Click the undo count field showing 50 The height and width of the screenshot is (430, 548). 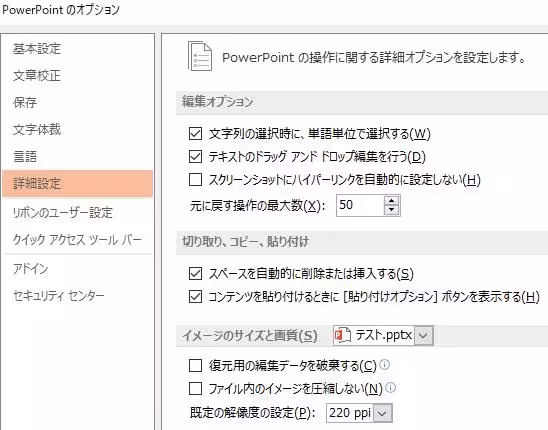tap(360, 205)
